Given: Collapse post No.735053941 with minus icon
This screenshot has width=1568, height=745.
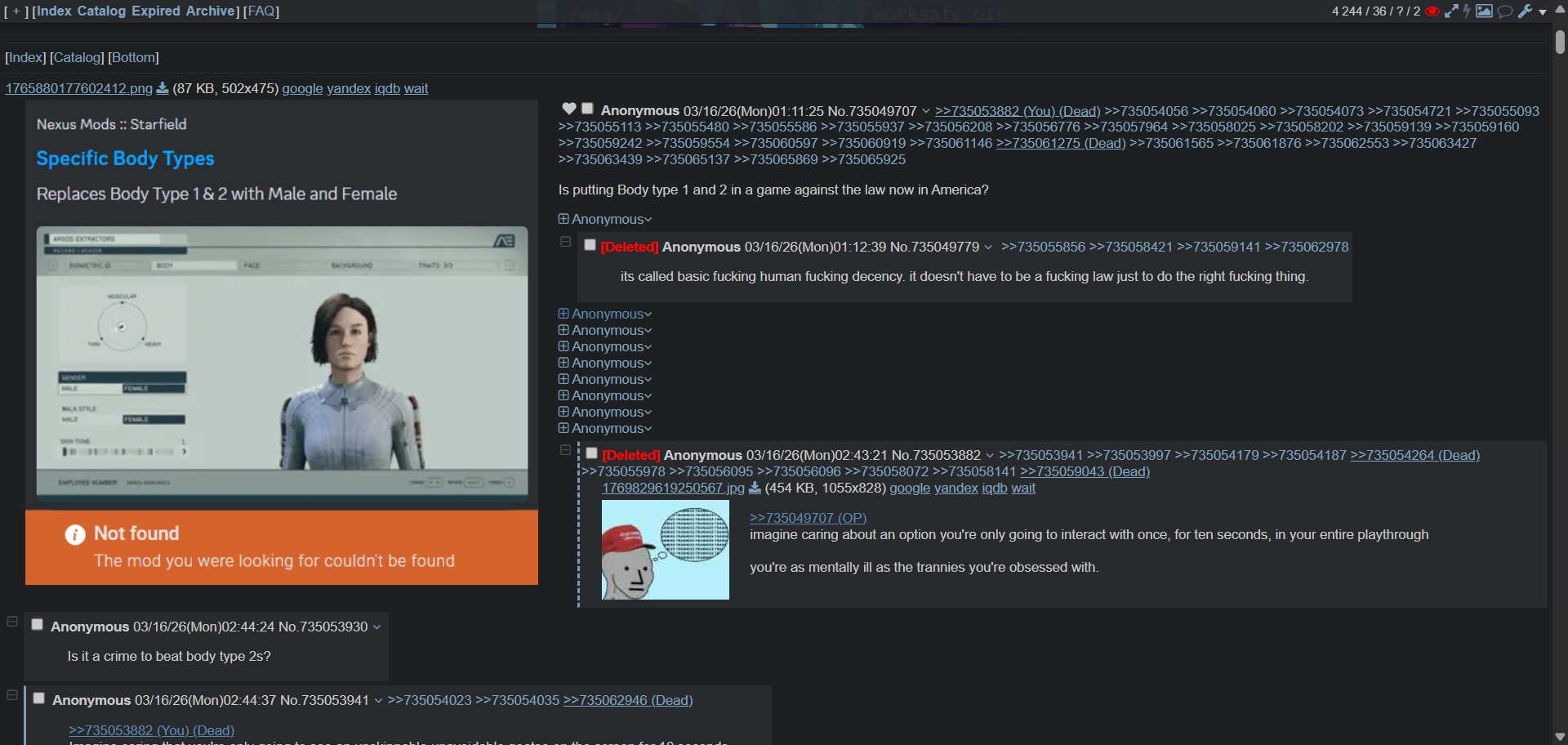Looking at the screenshot, I should pyautogui.click(x=12, y=695).
